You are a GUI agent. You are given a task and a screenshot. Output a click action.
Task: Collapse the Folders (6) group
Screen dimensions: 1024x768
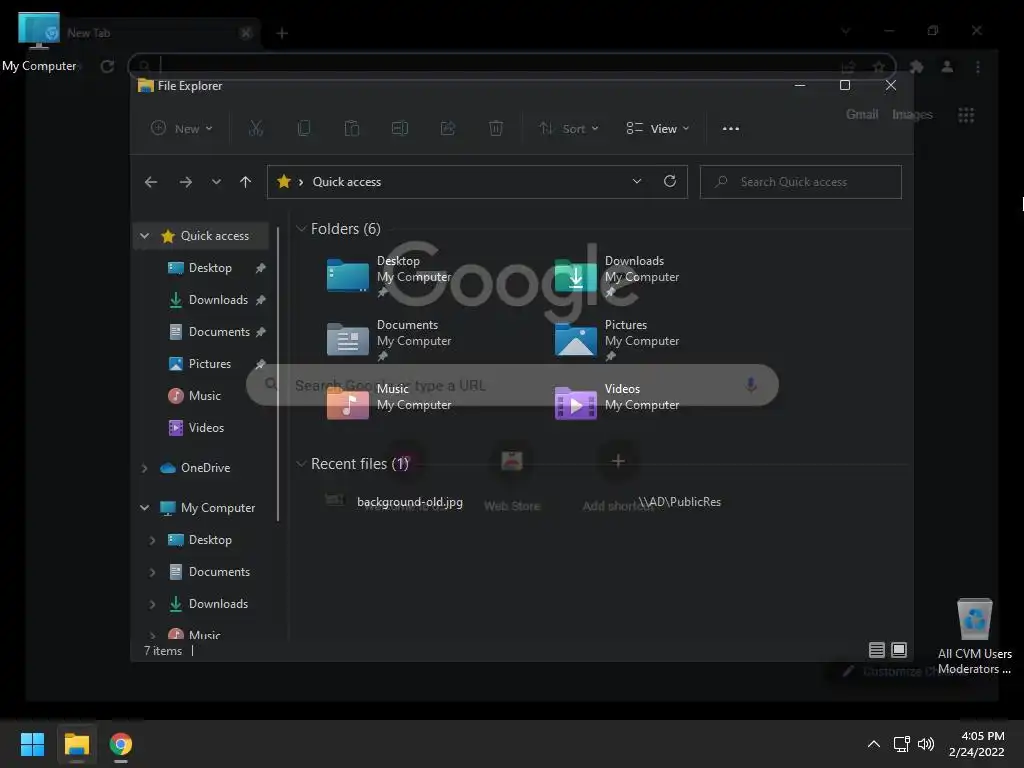(301, 229)
